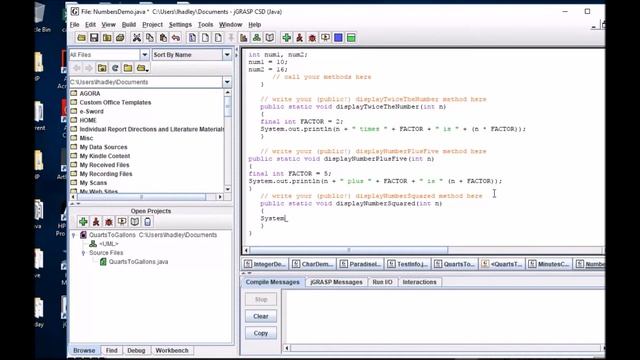The image size is (640, 360).
Task: Collapse the Source Files tree node
Action: pyautogui.click(x=84, y=253)
